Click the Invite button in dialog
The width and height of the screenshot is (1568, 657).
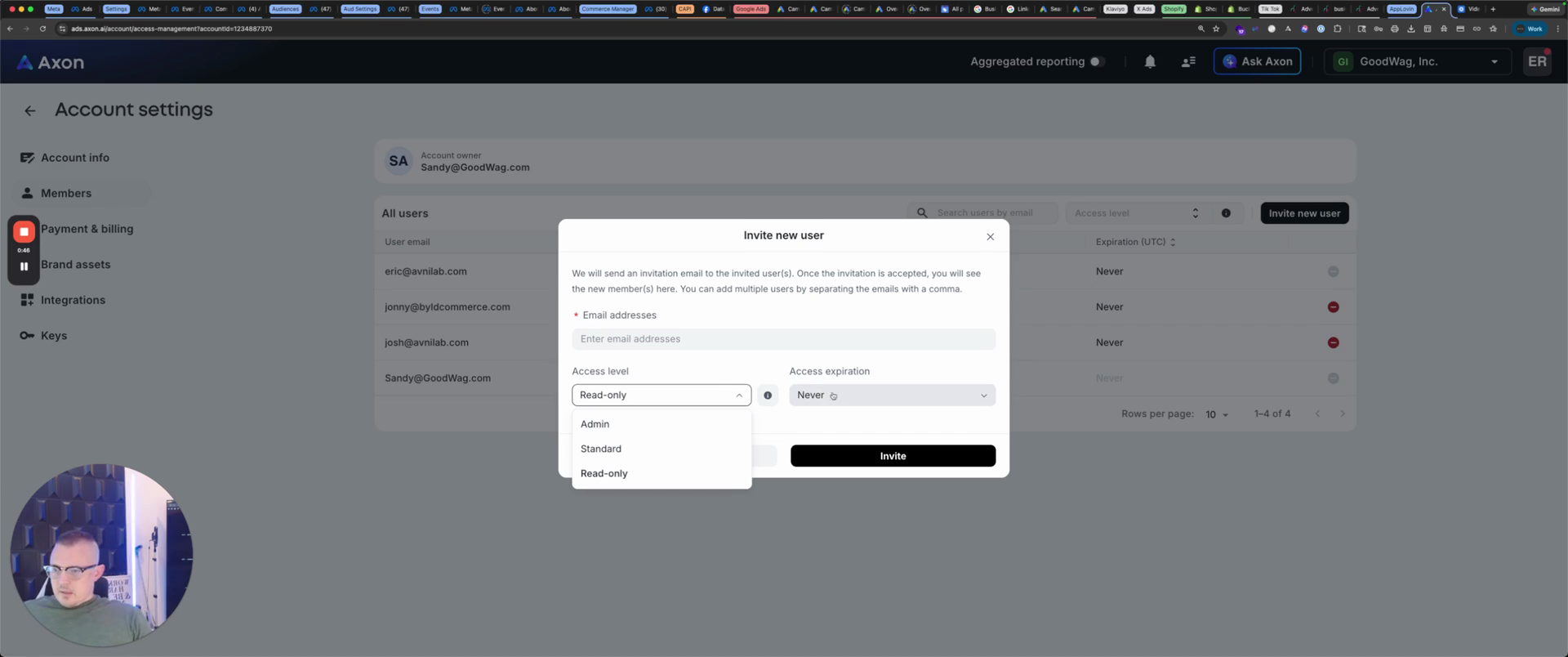pos(893,456)
